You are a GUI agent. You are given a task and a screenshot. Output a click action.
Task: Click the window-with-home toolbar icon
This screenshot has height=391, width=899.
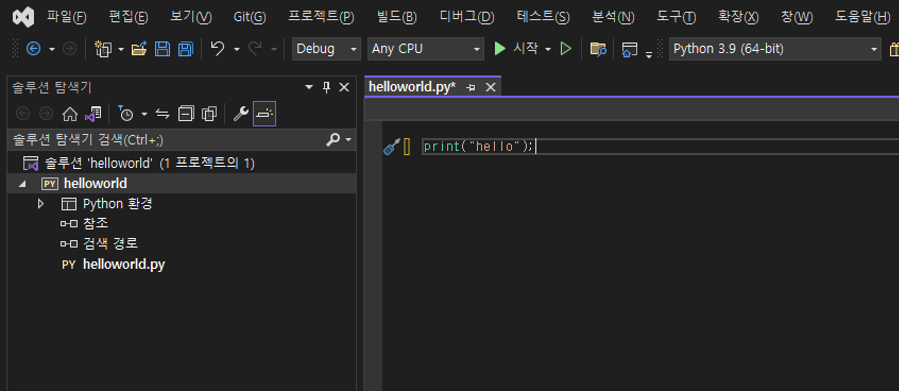(x=630, y=49)
